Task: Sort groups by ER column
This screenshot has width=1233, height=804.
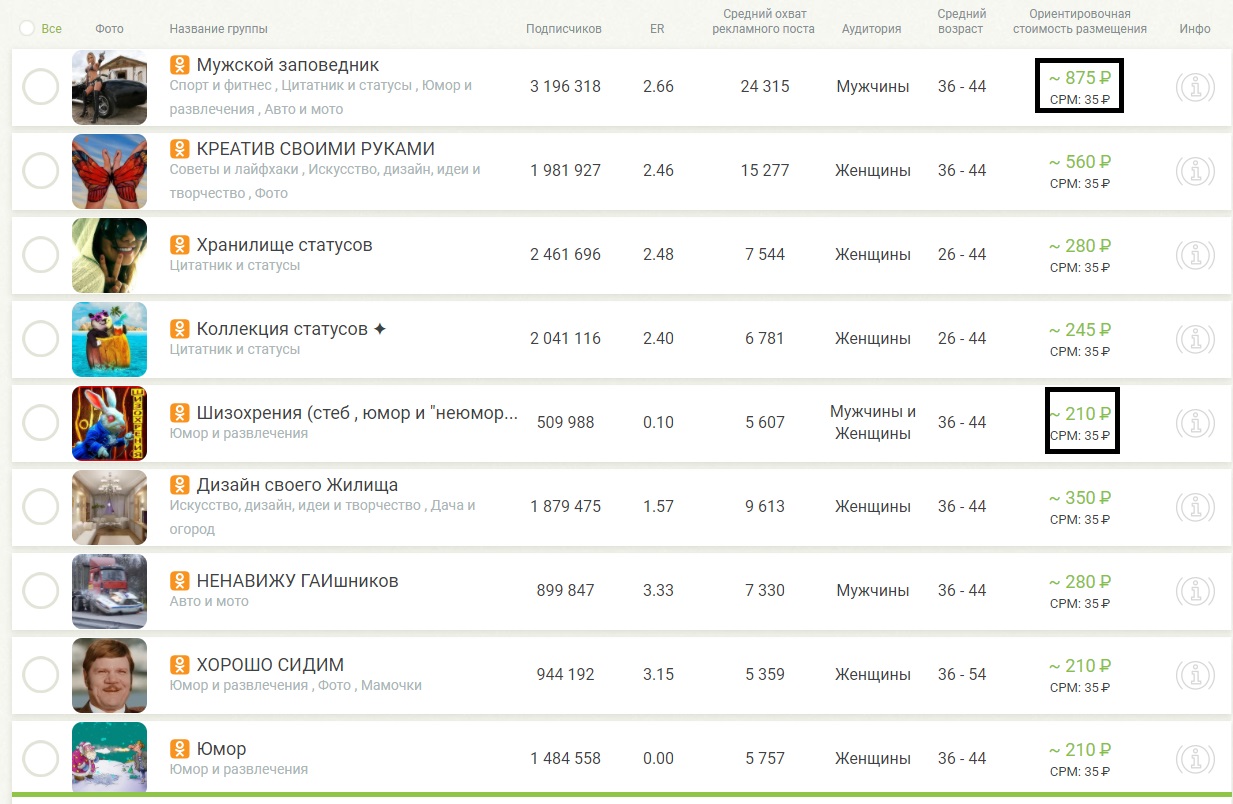Action: click(657, 29)
